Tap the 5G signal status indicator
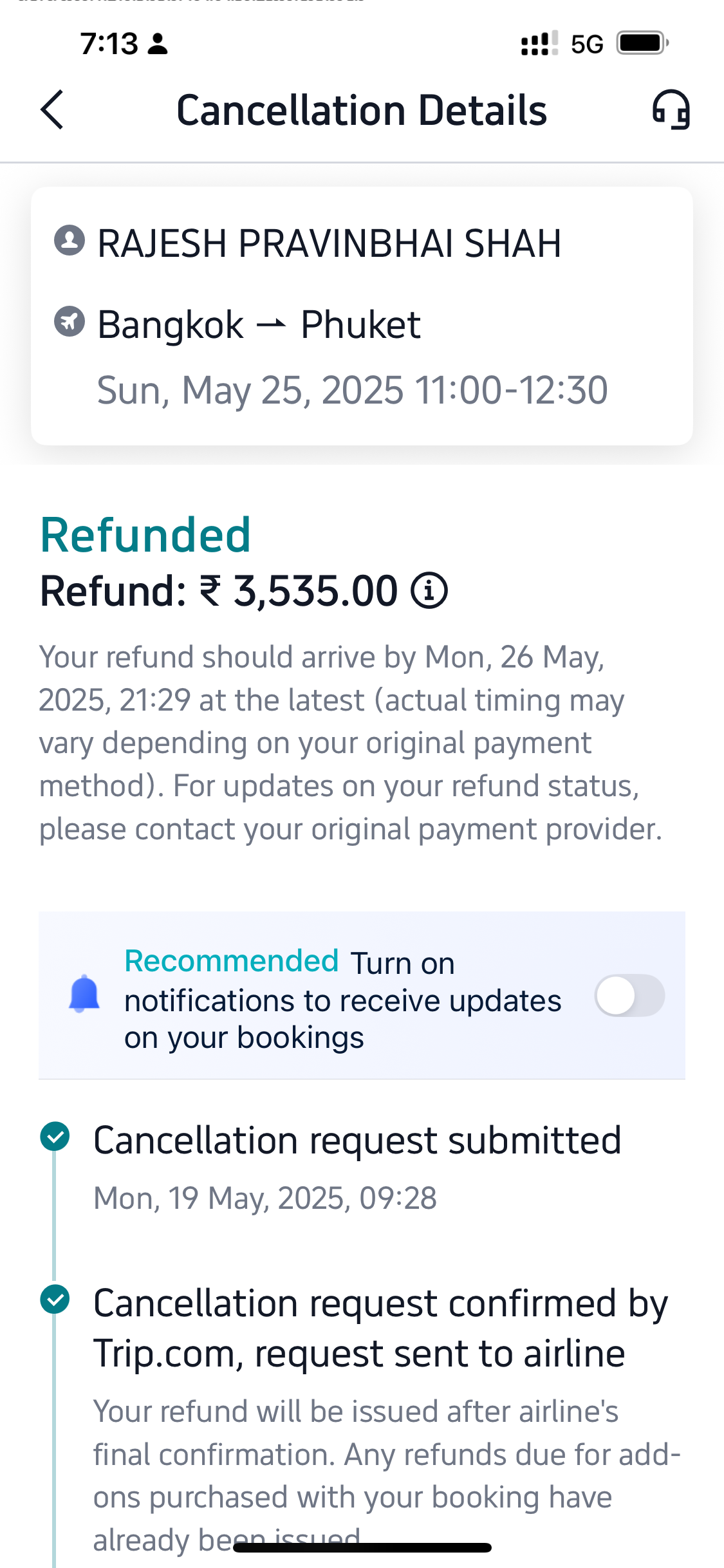The image size is (724, 1568). coord(586,44)
